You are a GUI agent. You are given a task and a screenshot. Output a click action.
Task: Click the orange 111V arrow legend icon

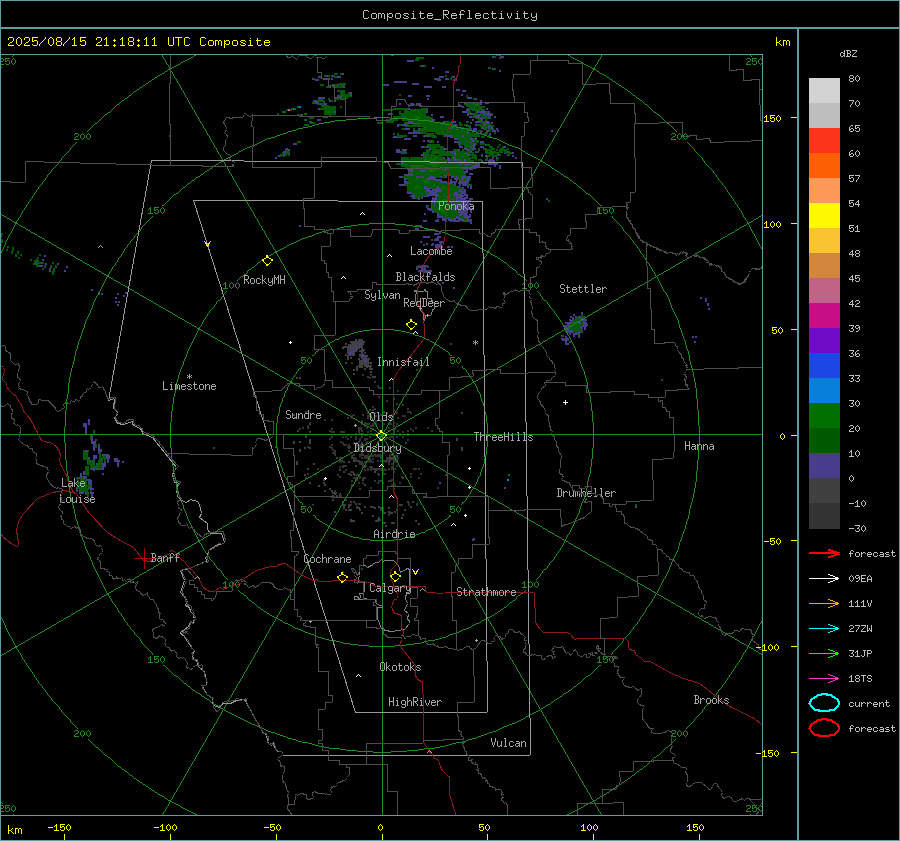pos(824,603)
